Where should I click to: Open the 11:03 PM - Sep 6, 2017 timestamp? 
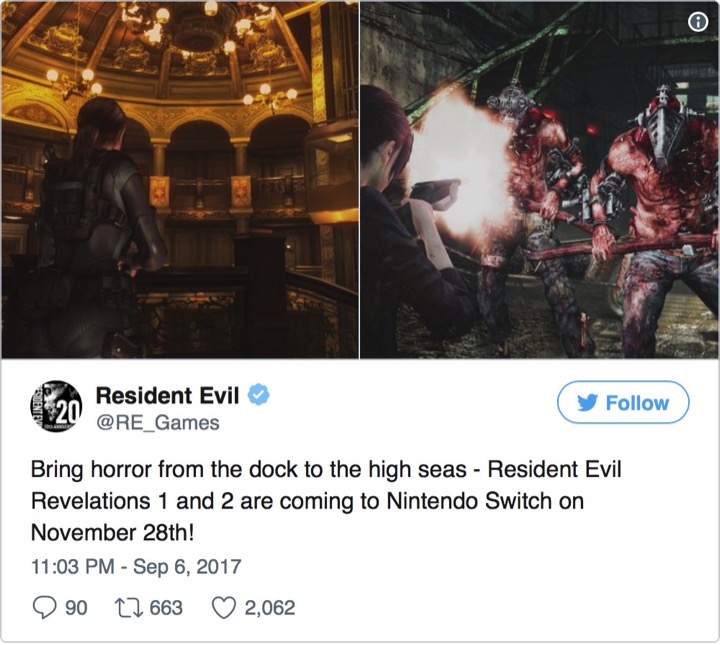pos(136,566)
